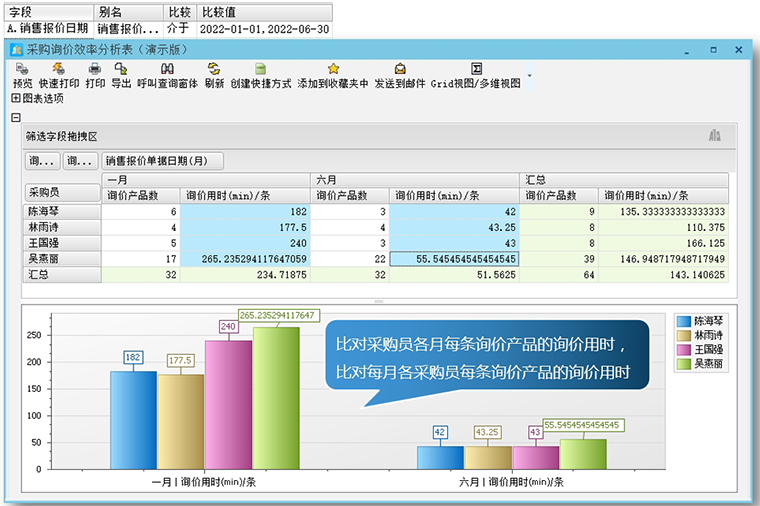The image size is (760, 506).
Task: Select the 汇总 column group header
Action: pyautogui.click(x=624, y=180)
